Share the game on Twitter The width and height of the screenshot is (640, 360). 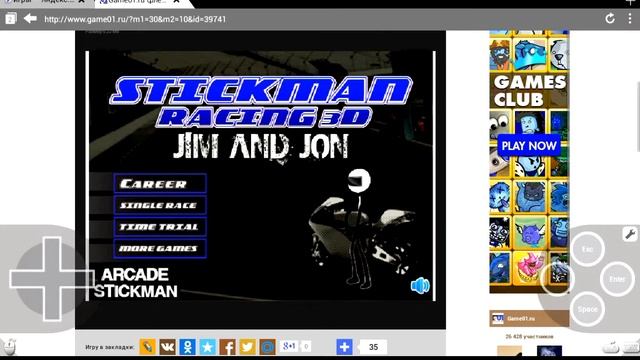pos(247,347)
